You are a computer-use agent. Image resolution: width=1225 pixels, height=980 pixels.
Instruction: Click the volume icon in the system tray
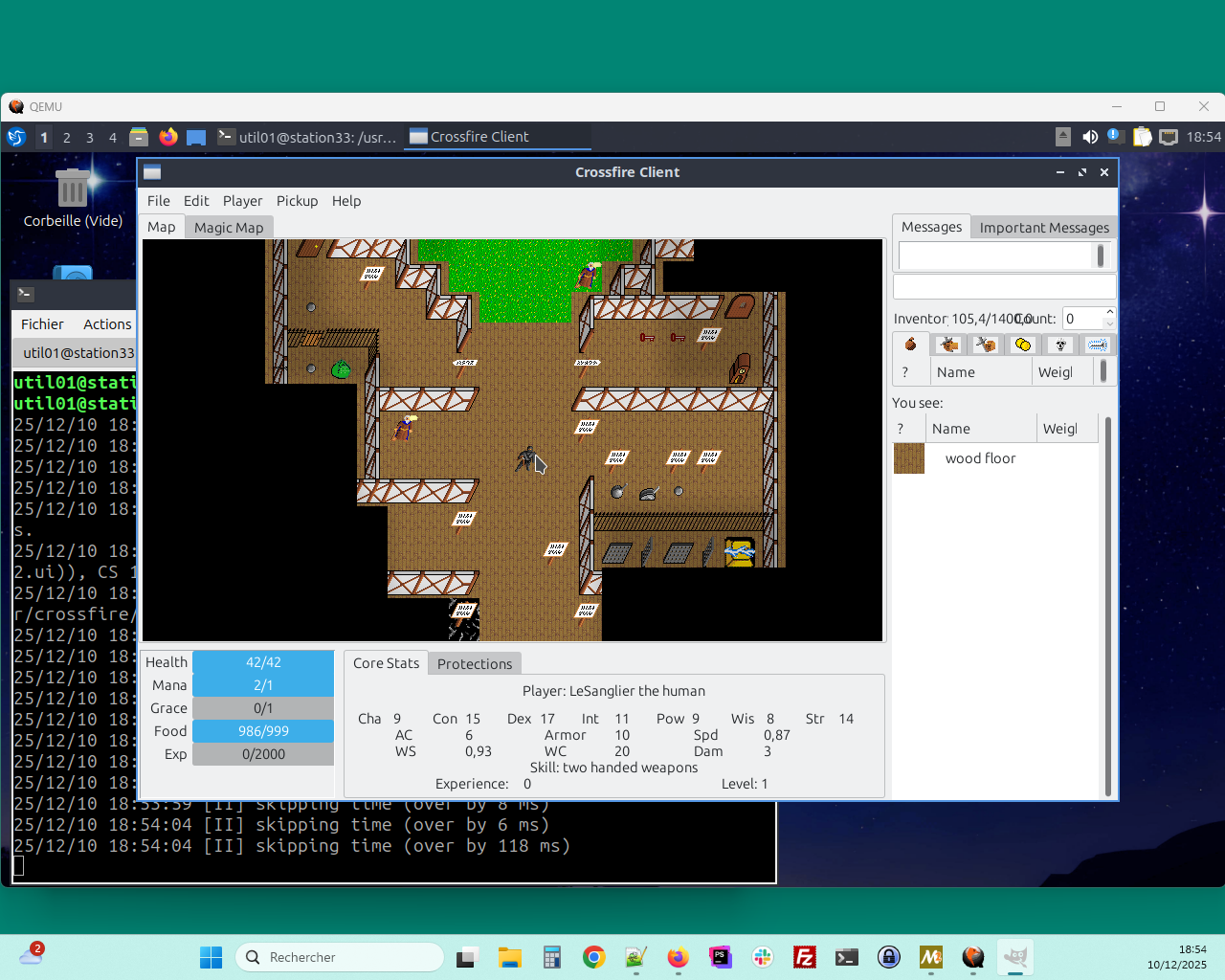click(1090, 137)
